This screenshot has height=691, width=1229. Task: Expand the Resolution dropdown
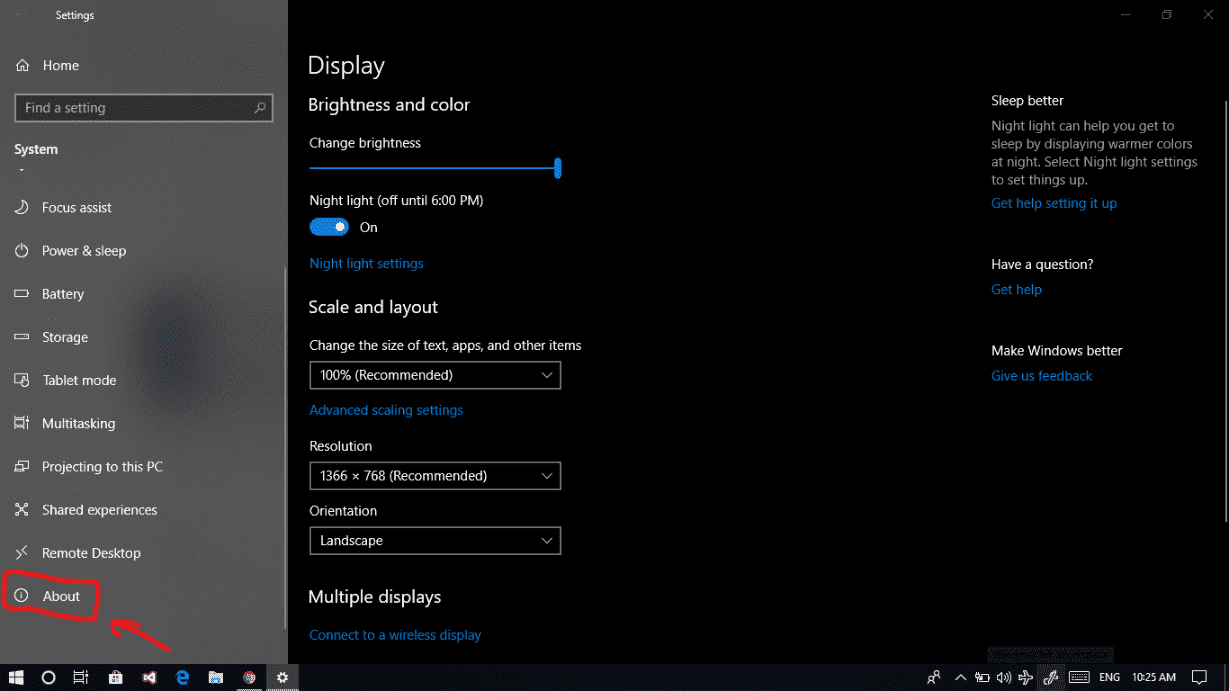(x=435, y=476)
